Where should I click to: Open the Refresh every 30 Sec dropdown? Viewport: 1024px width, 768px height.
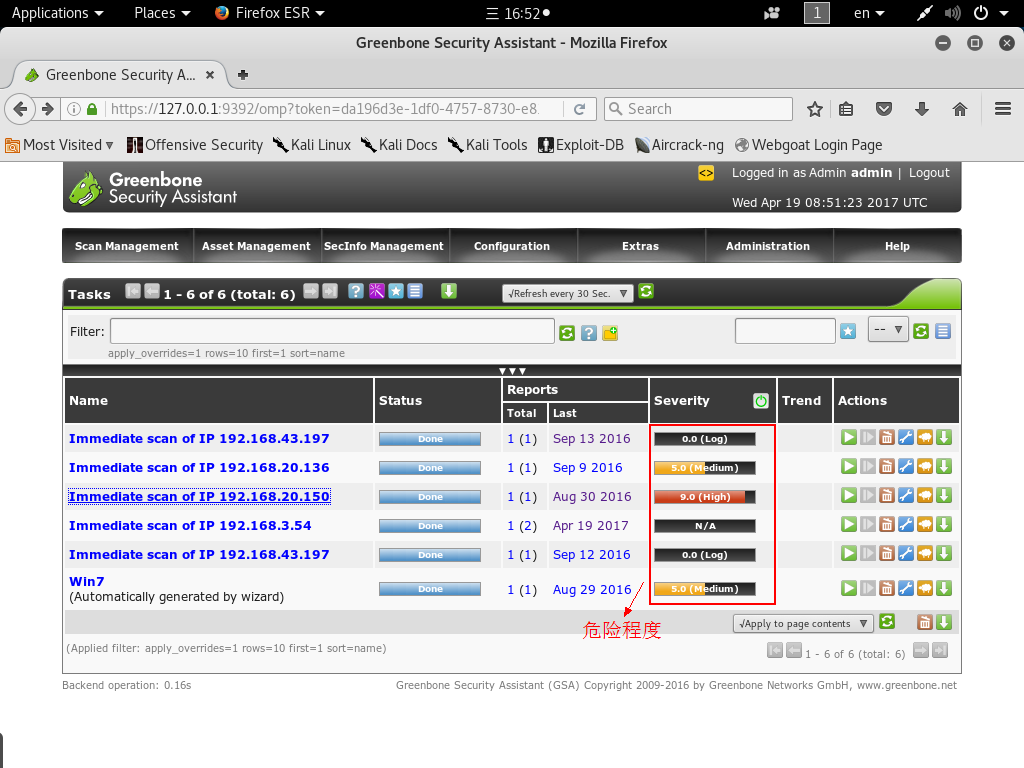tap(568, 293)
